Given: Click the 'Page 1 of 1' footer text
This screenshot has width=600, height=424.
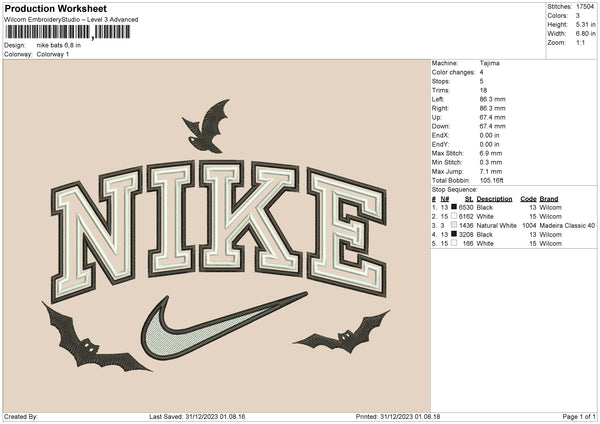Looking at the screenshot, I should point(579,417).
